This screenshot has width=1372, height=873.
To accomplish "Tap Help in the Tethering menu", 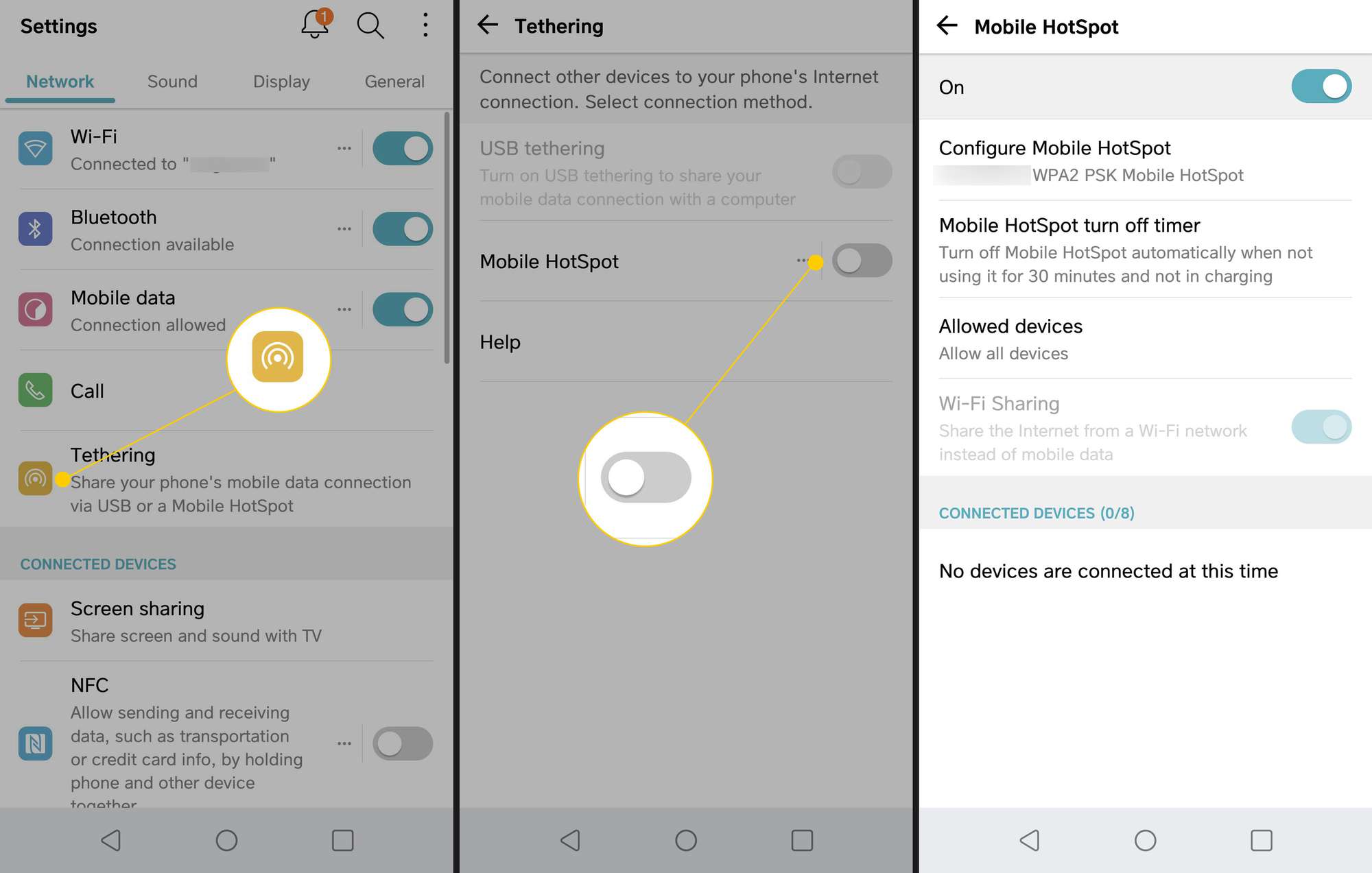I will coord(500,340).
